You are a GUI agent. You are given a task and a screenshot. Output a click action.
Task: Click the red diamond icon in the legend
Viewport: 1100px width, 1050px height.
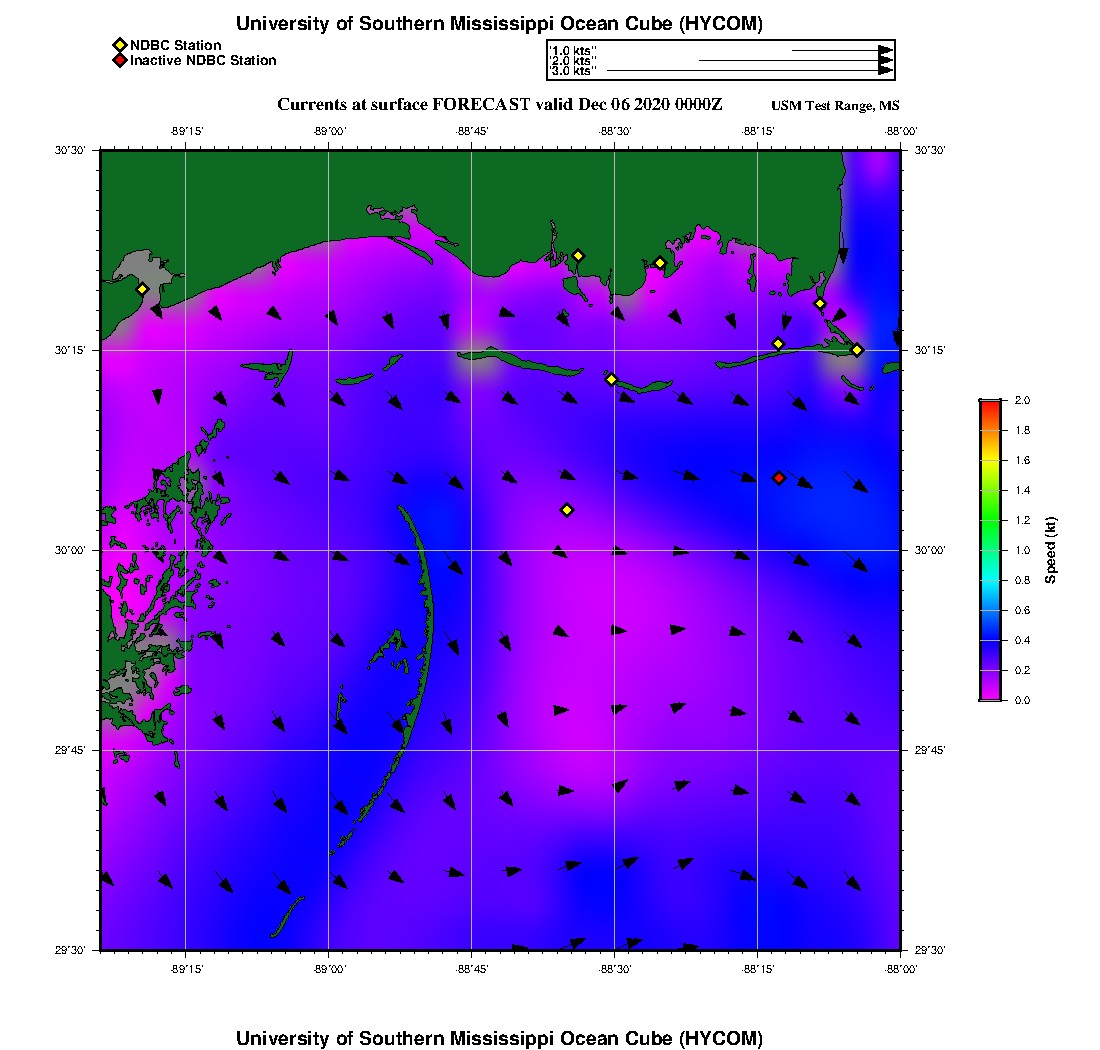point(120,60)
